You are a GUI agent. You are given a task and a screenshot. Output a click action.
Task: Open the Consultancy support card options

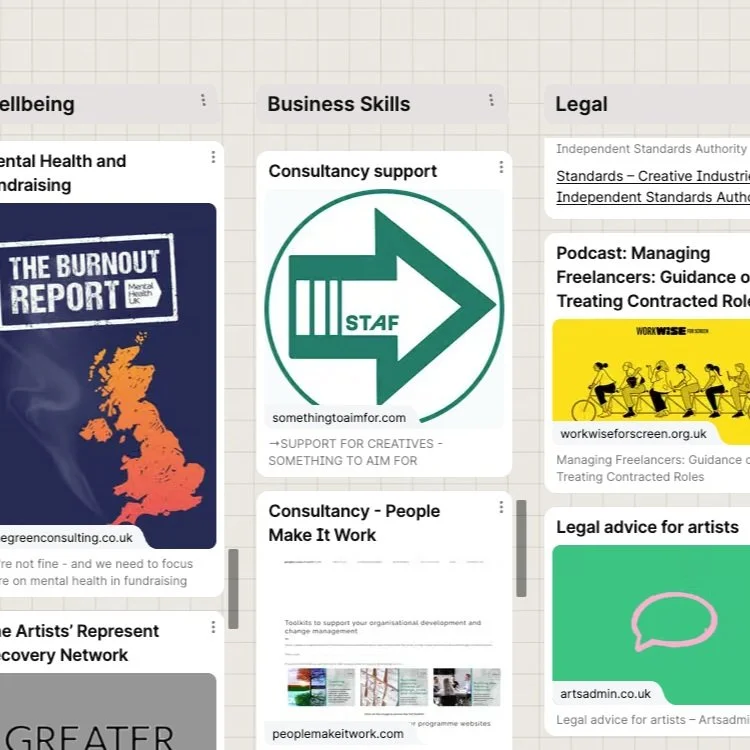click(x=501, y=167)
